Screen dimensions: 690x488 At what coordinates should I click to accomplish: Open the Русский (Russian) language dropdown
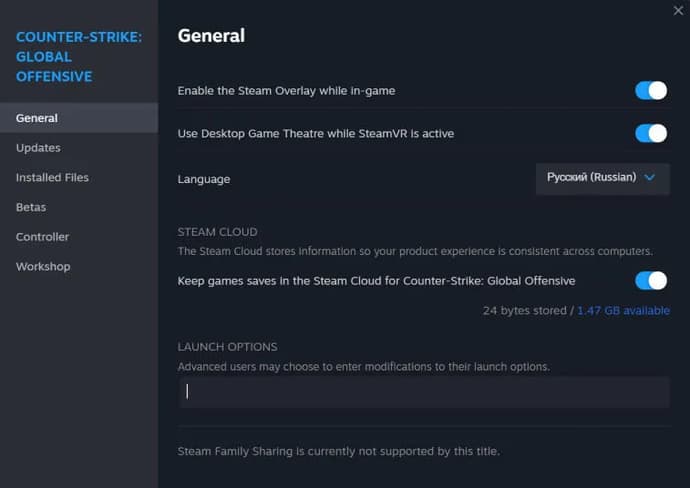coord(603,179)
